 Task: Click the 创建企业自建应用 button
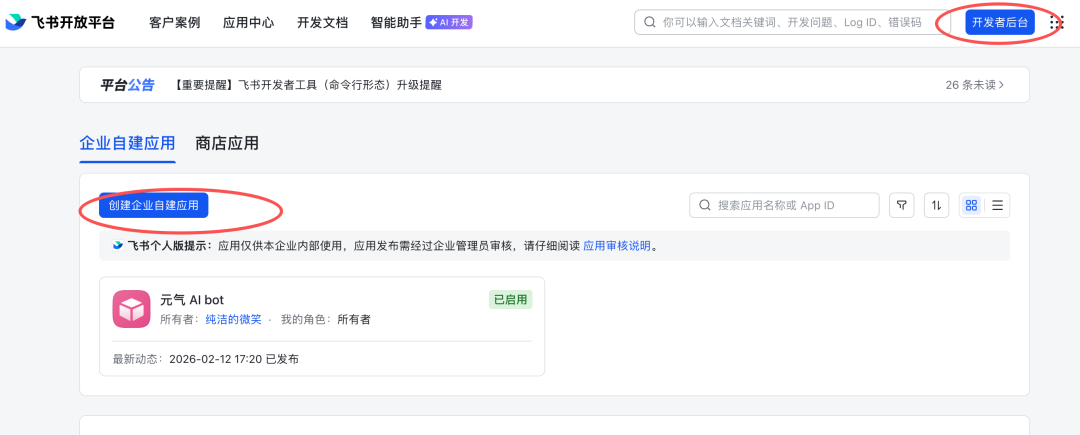[154, 205]
